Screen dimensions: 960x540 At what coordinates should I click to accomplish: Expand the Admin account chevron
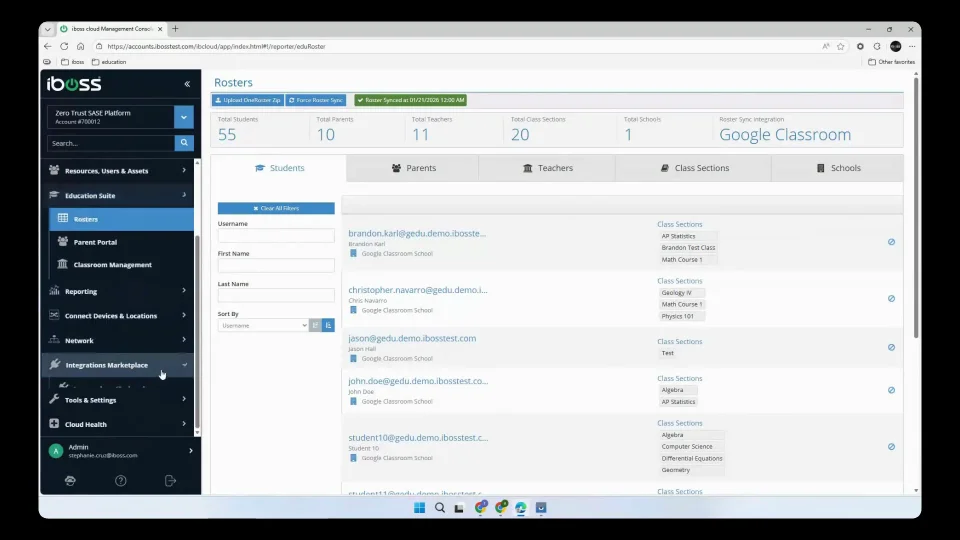tap(190, 451)
